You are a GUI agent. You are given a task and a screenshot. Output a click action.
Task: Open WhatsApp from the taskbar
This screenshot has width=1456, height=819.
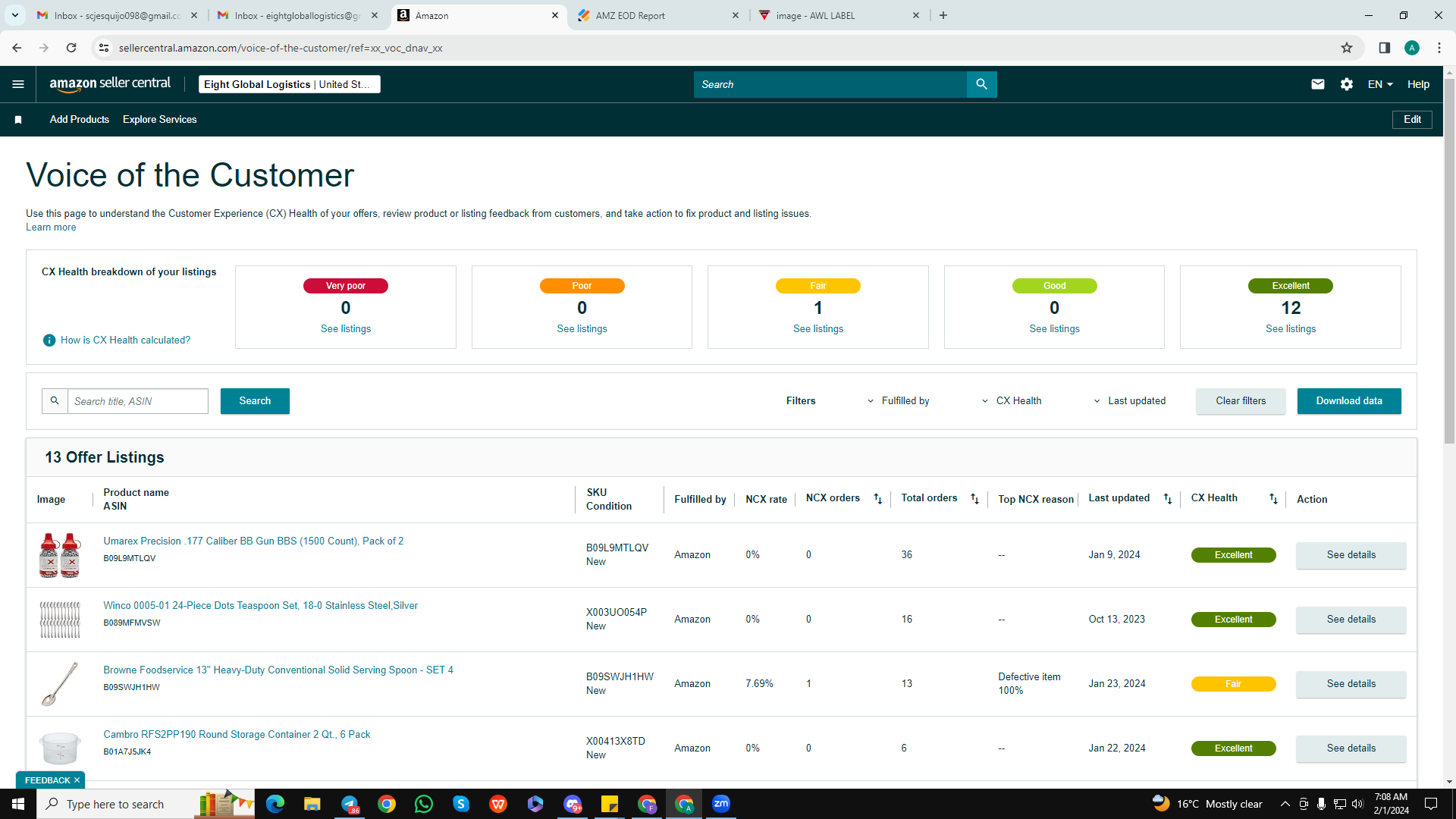click(424, 804)
